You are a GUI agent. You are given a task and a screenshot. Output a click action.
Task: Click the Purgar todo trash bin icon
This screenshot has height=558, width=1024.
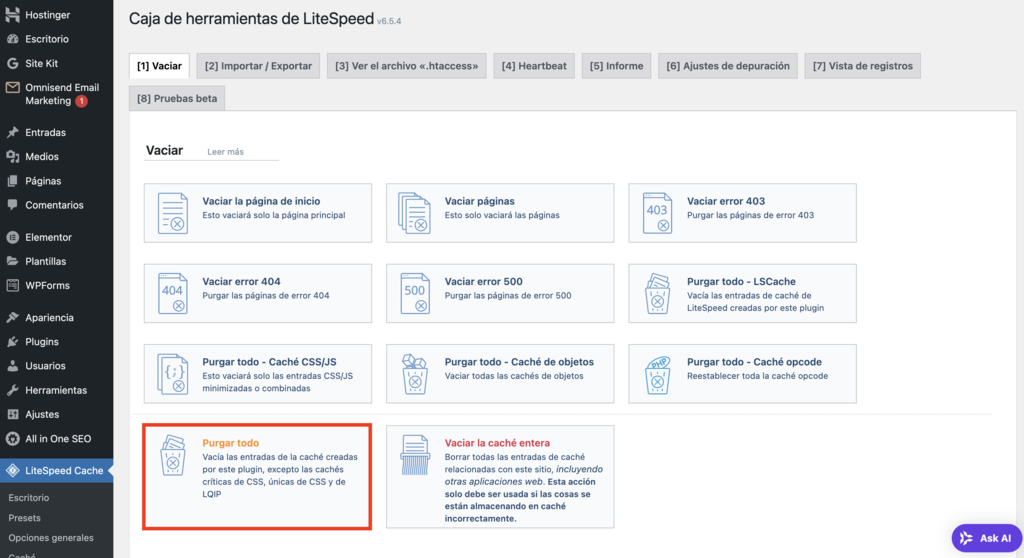[172, 455]
